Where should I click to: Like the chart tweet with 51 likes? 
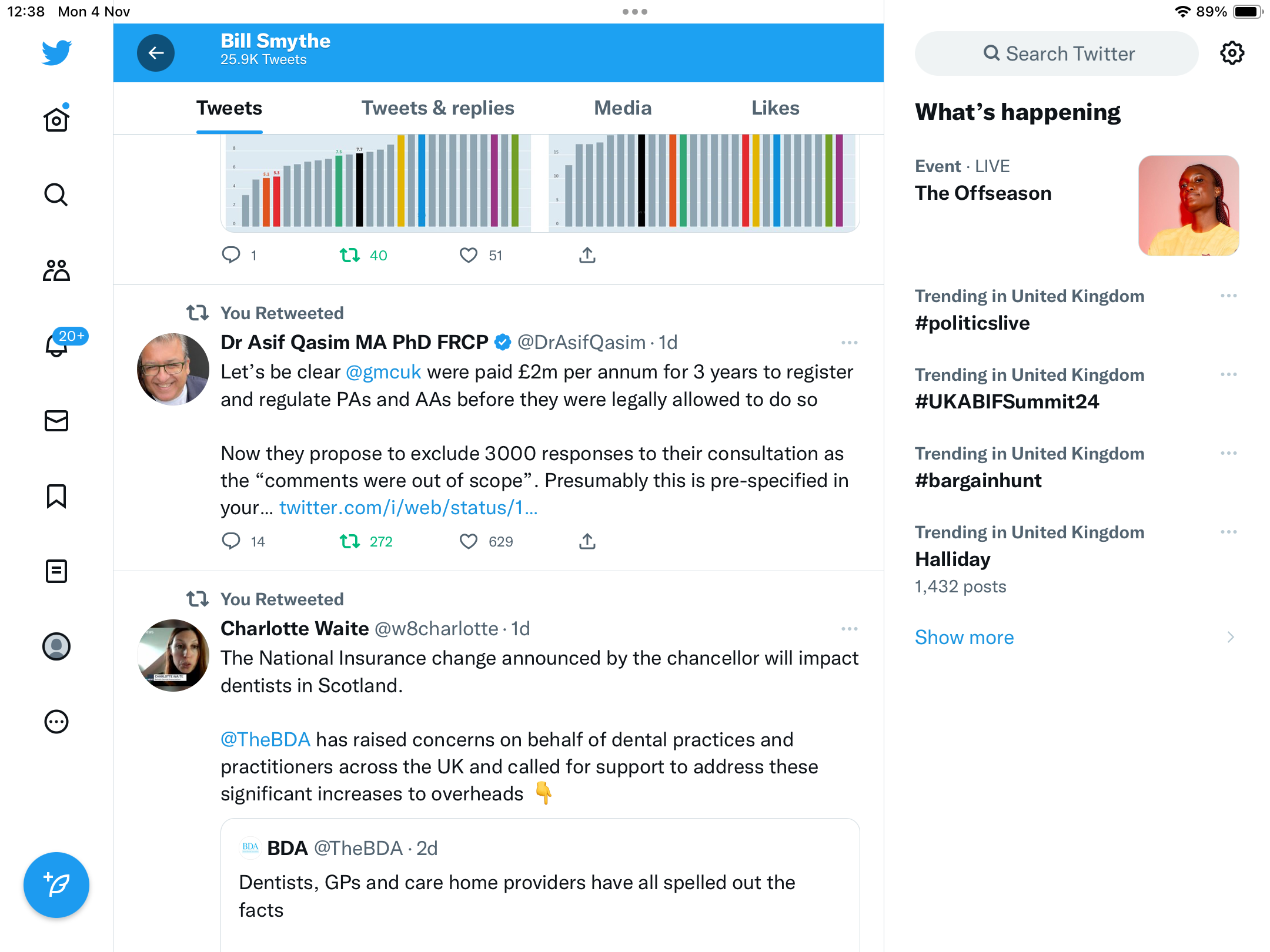(x=469, y=255)
